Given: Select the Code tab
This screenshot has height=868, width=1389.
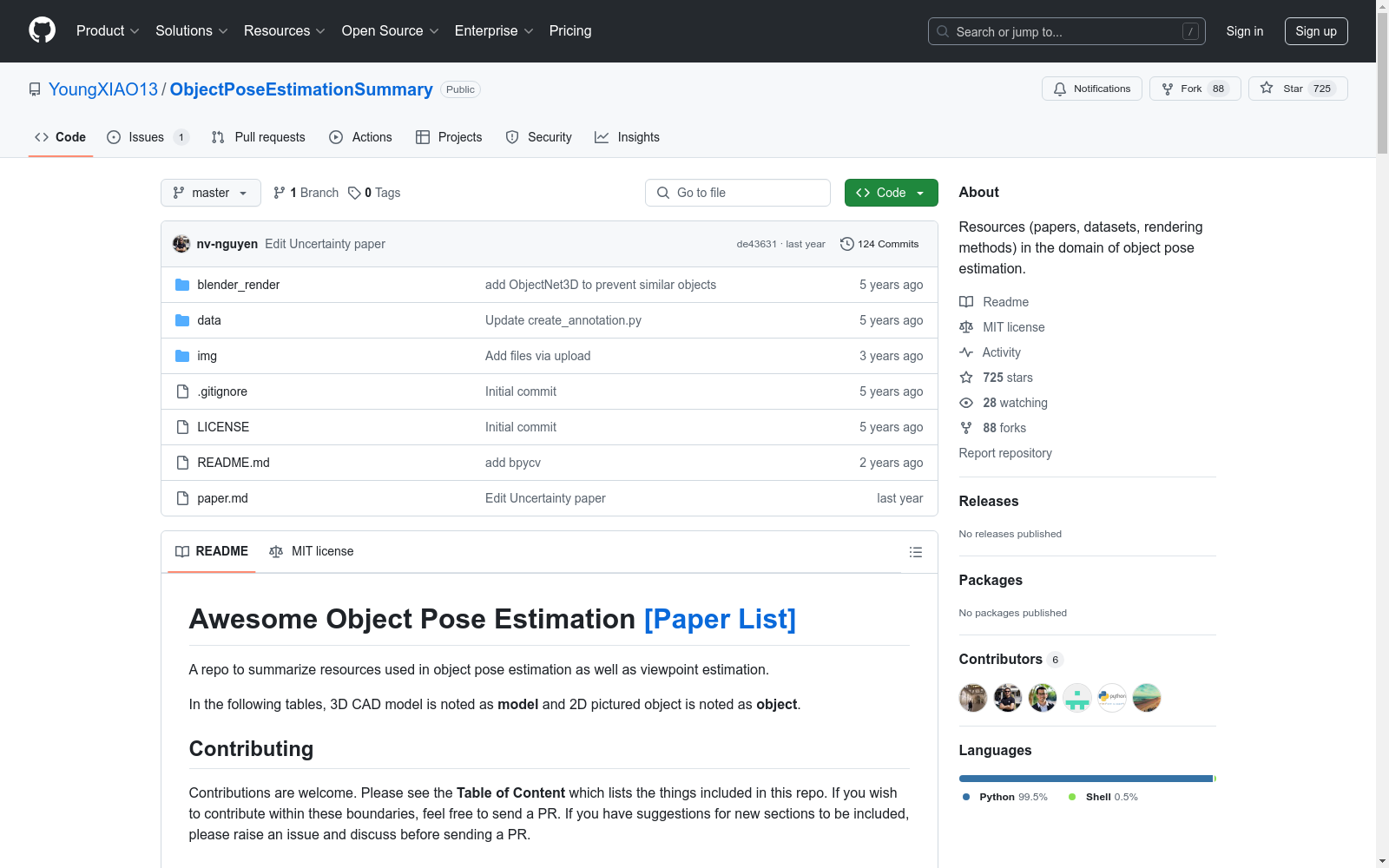Looking at the screenshot, I should [61, 137].
